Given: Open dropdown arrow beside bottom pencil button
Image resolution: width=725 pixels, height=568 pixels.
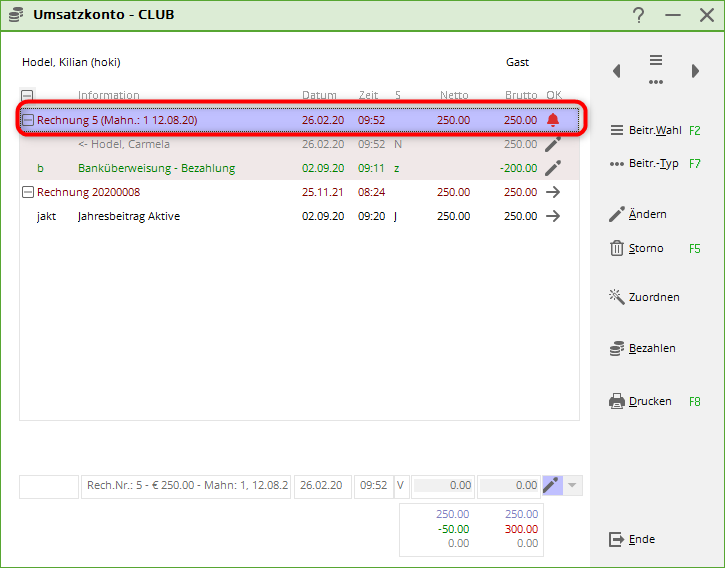Looking at the screenshot, I should pyautogui.click(x=572, y=486).
